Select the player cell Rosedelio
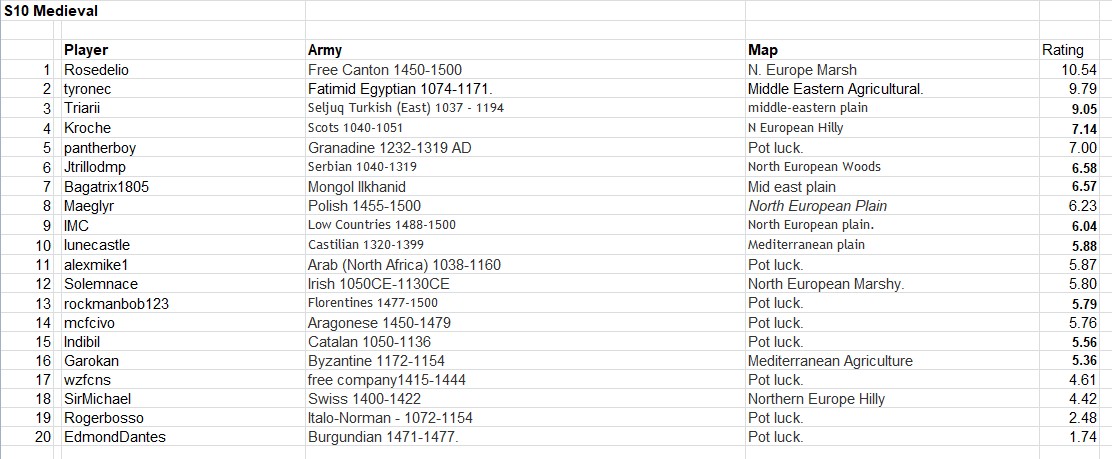Viewport: 1112px width, 459px height. tap(97, 70)
